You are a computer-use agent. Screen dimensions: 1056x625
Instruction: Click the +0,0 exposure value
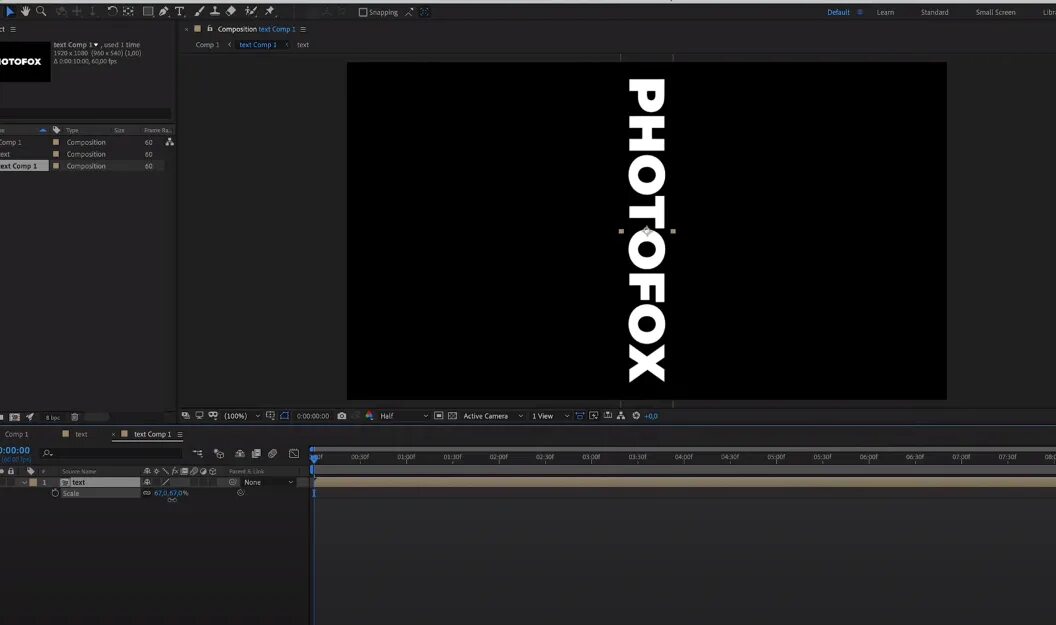pos(651,416)
